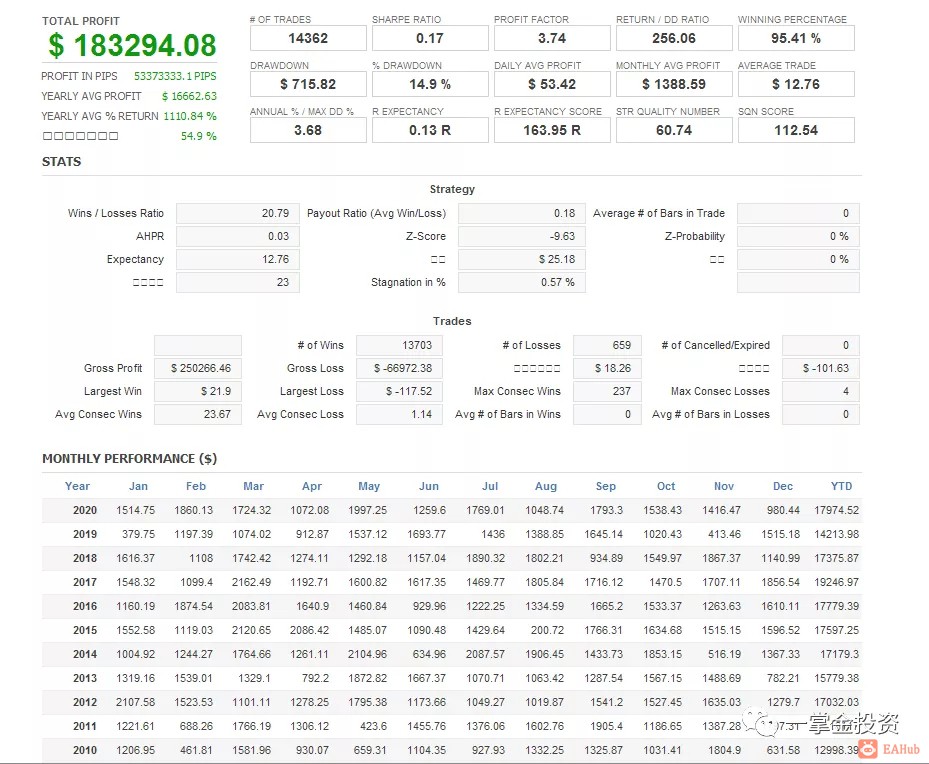Viewport: 929px width, 764px height.
Task: Click the $ -101.63 field
Action: (821, 368)
